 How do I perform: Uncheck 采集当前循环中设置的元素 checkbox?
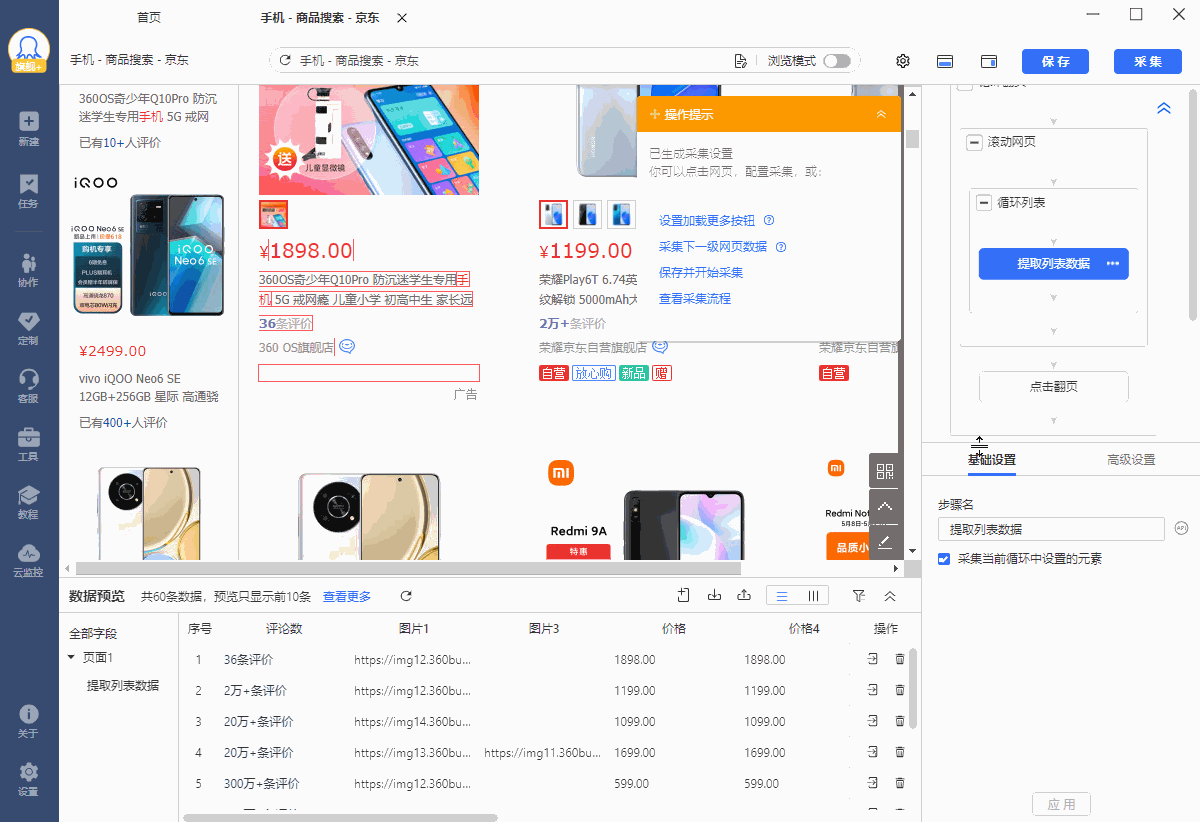pos(944,559)
